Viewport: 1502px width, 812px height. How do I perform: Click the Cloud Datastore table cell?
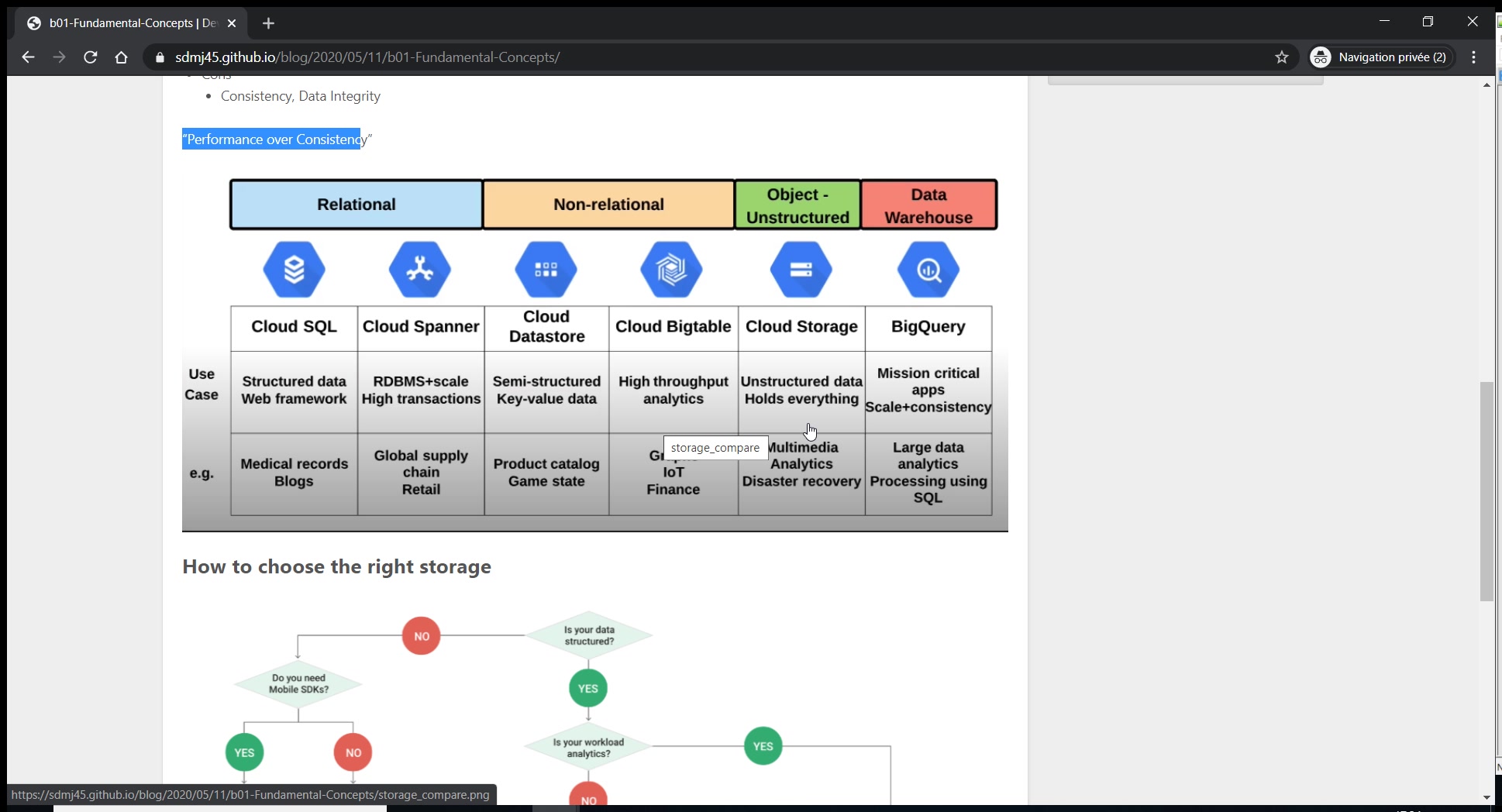[546, 328]
